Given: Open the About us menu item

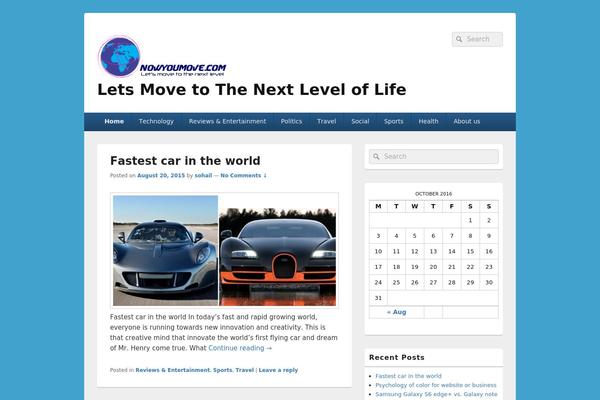Looking at the screenshot, I should pyautogui.click(x=466, y=121).
